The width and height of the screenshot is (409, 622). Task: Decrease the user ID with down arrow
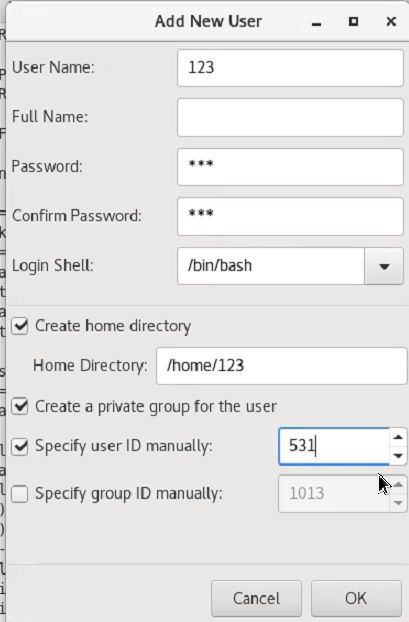(398, 455)
